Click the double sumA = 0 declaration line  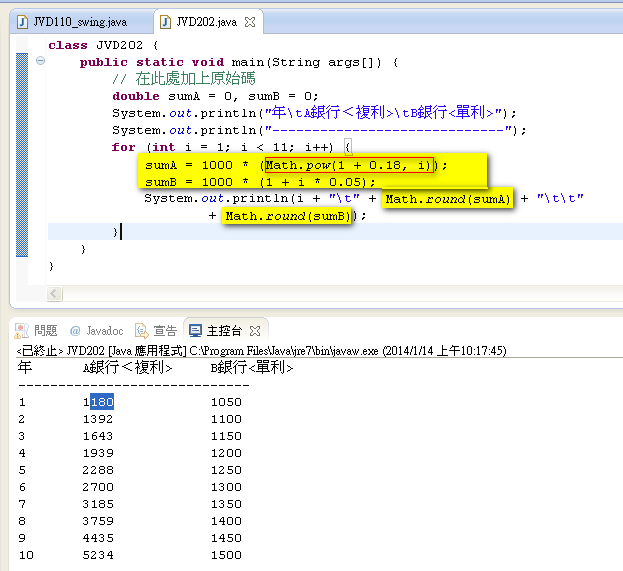[215, 96]
